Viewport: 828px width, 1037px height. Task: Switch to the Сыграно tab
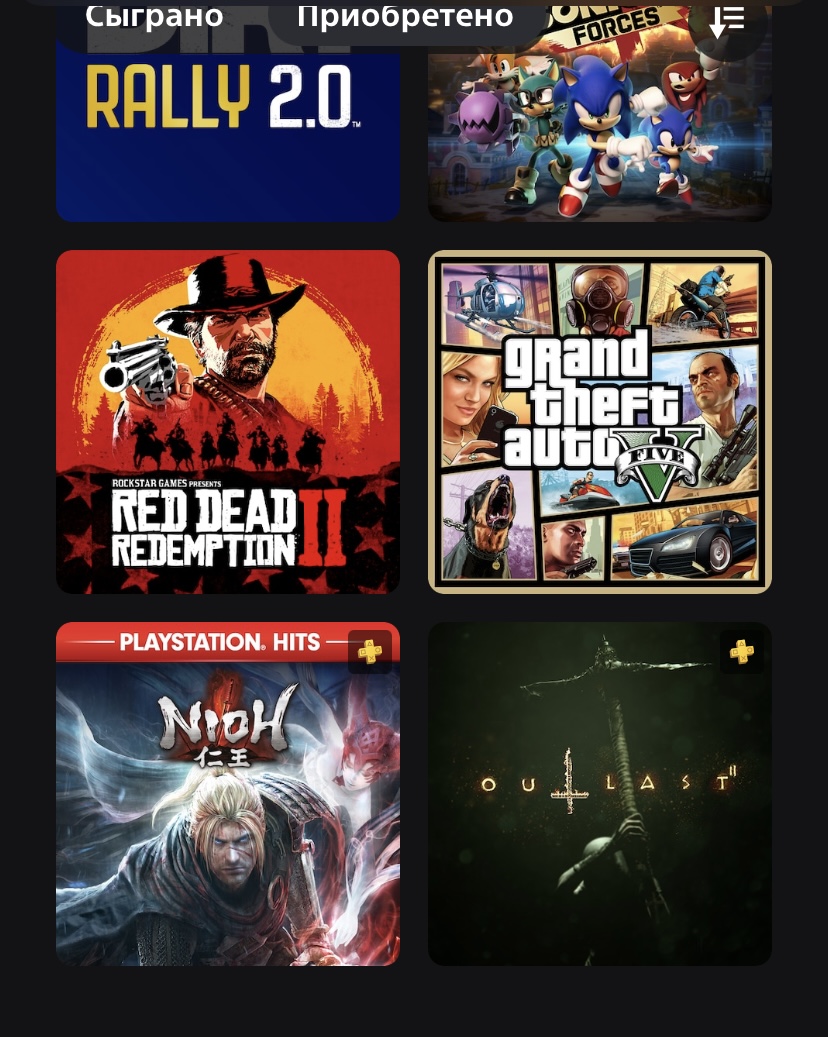point(153,17)
